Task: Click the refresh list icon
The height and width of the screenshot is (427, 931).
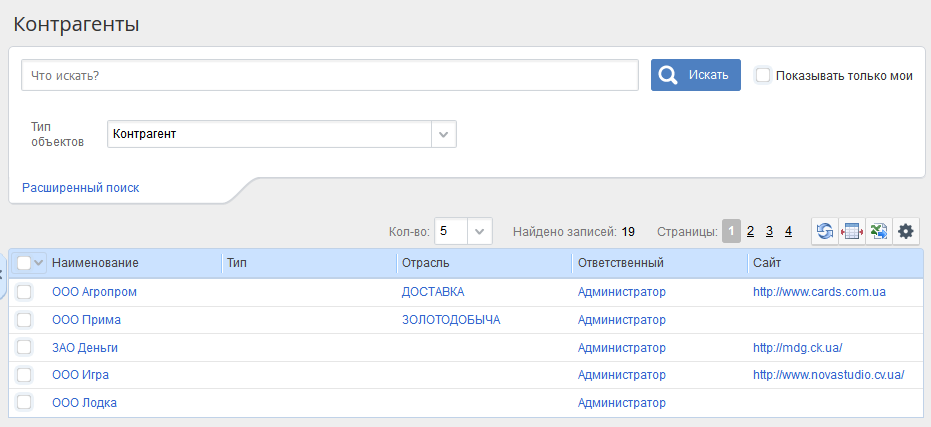Action: click(x=825, y=231)
